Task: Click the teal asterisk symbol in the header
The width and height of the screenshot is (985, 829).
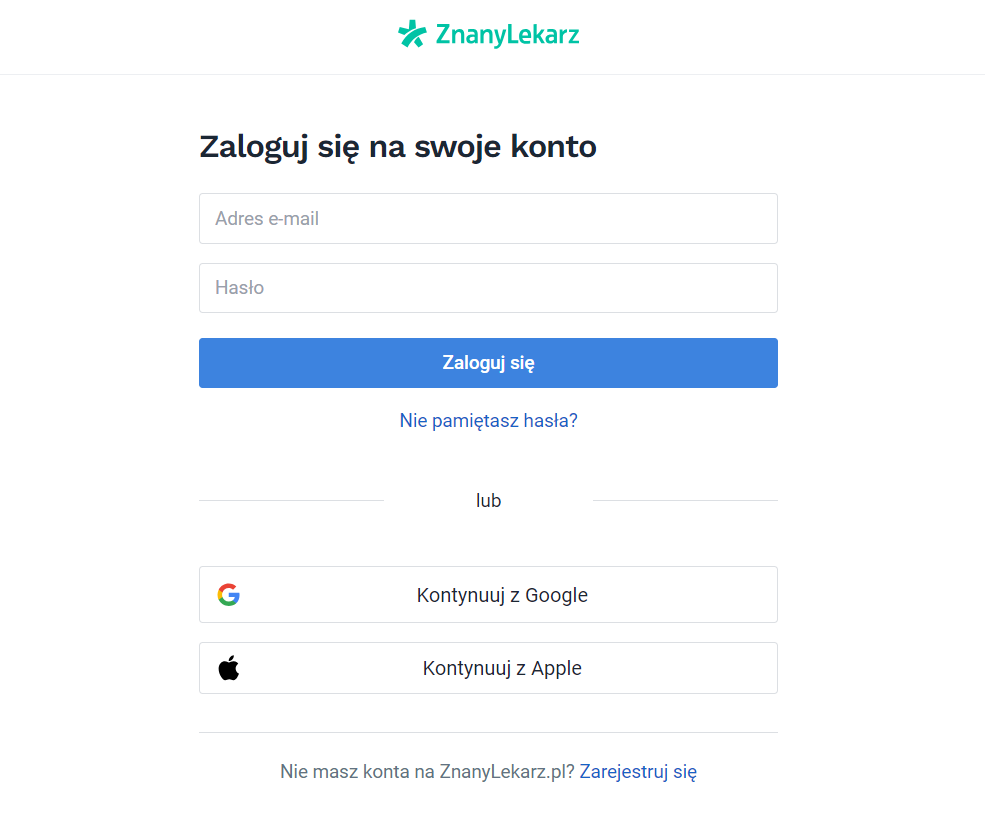Action: pyautogui.click(x=413, y=33)
